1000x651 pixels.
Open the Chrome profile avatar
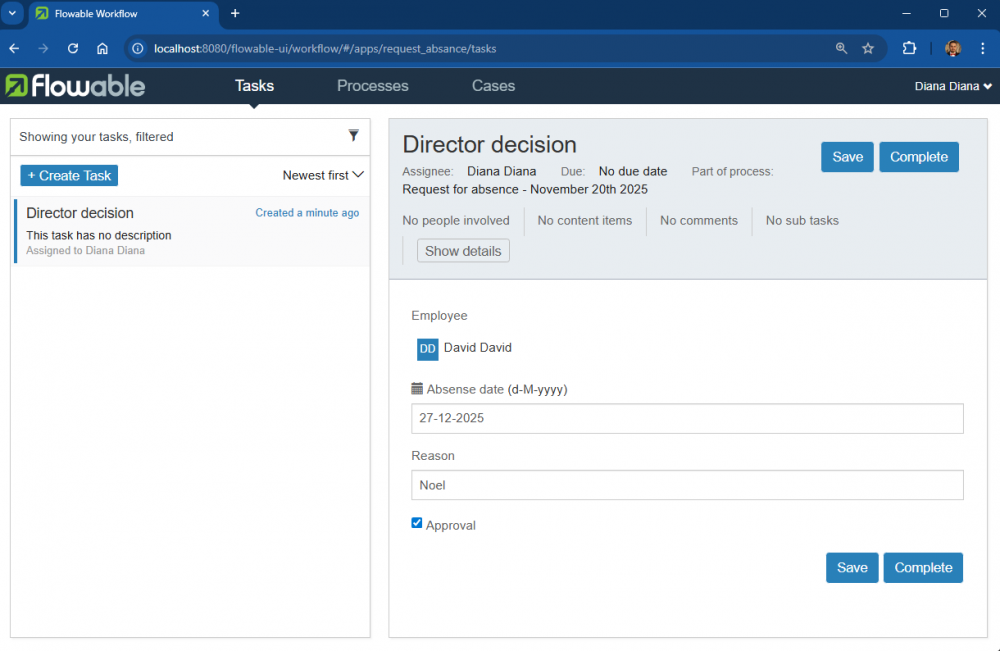click(953, 48)
